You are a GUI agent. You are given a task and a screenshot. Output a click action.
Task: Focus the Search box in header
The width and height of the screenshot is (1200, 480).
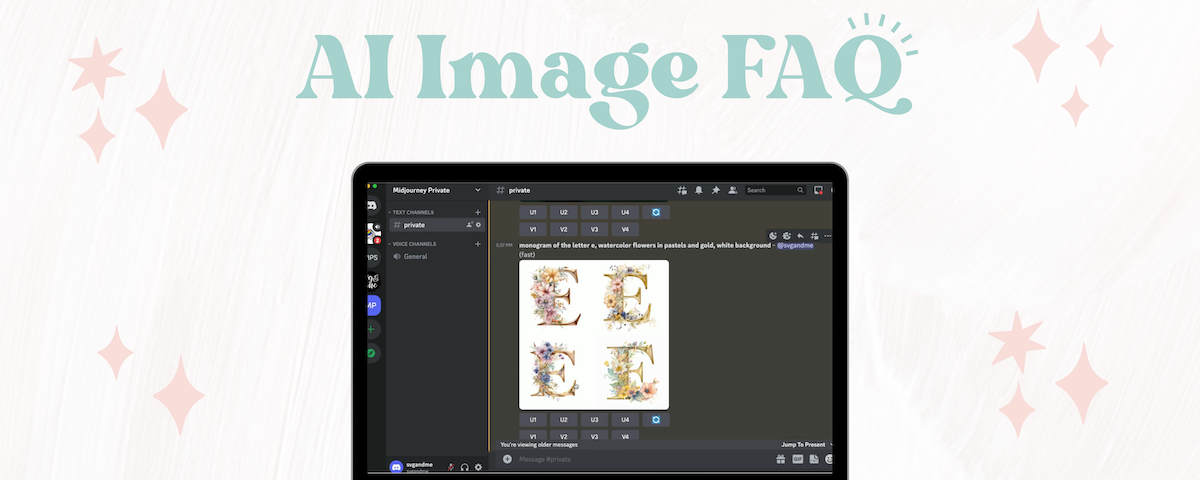pyautogui.click(x=775, y=189)
